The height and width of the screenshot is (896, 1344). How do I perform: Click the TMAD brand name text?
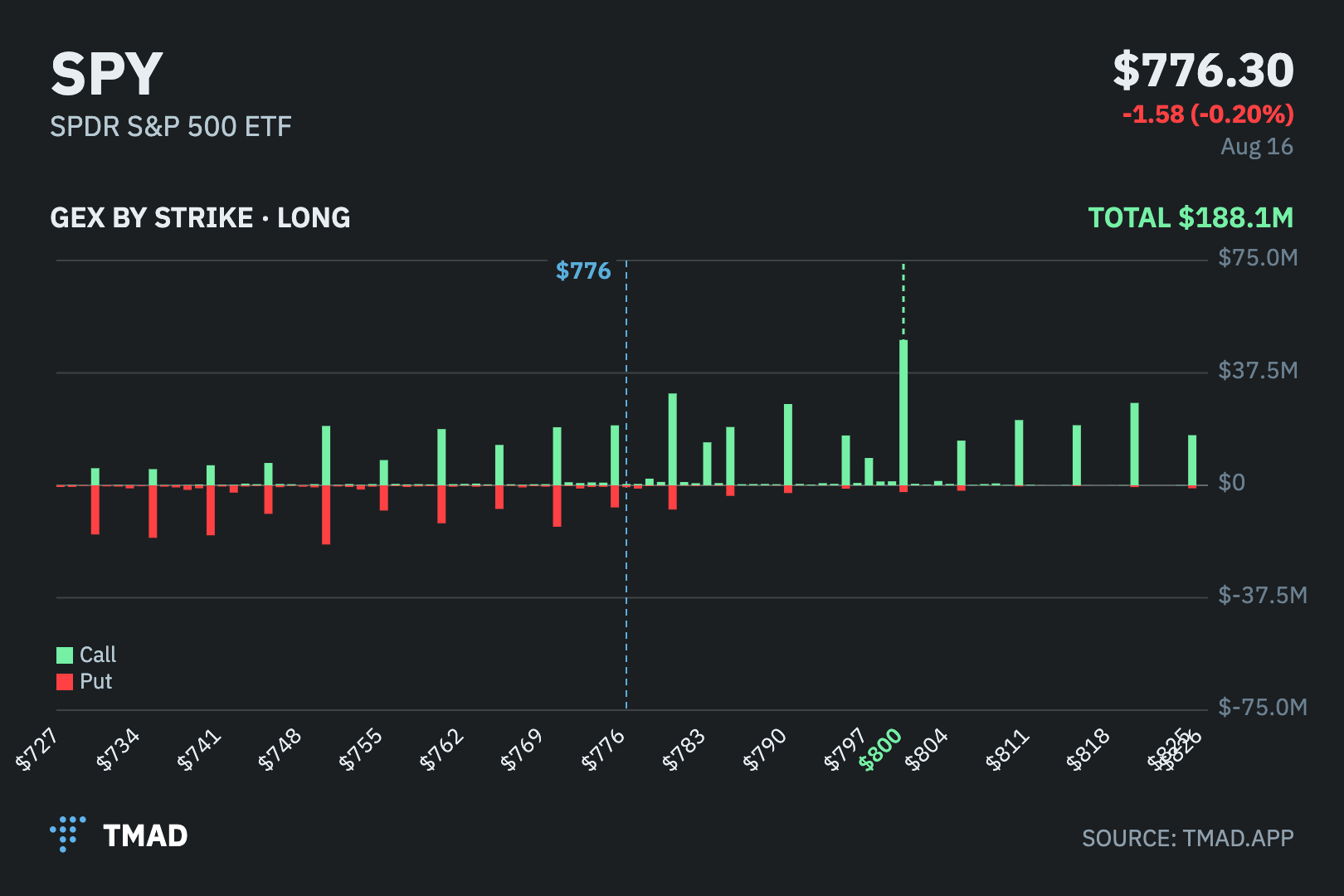click(x=145, y=835)
